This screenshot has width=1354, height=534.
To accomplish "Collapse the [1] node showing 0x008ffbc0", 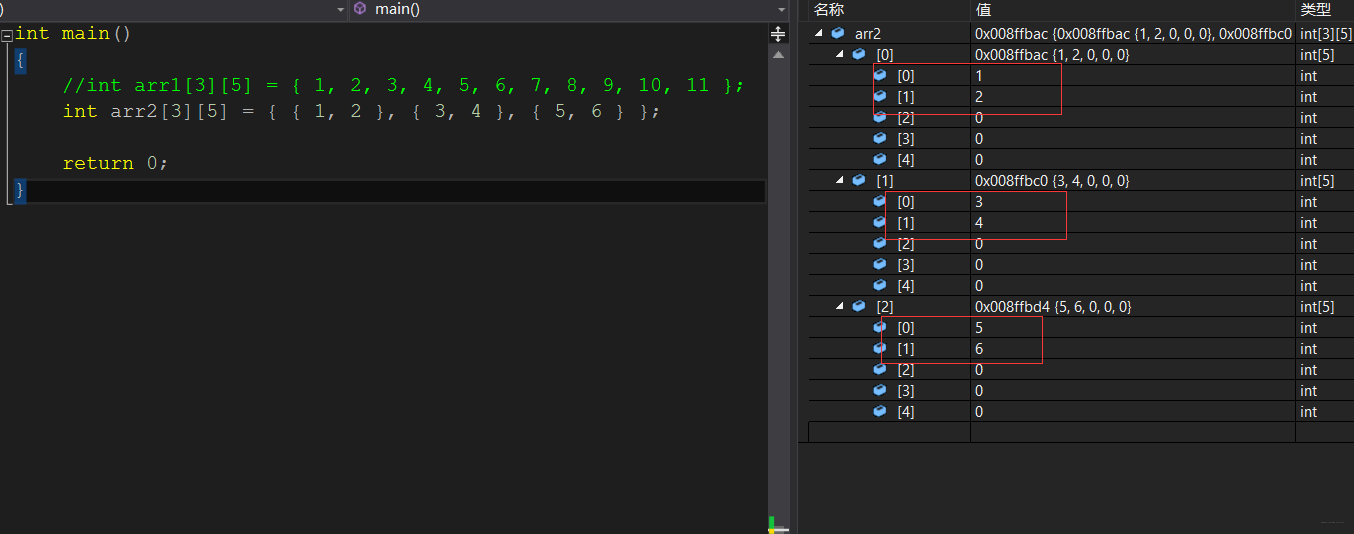I will point(840,180).
